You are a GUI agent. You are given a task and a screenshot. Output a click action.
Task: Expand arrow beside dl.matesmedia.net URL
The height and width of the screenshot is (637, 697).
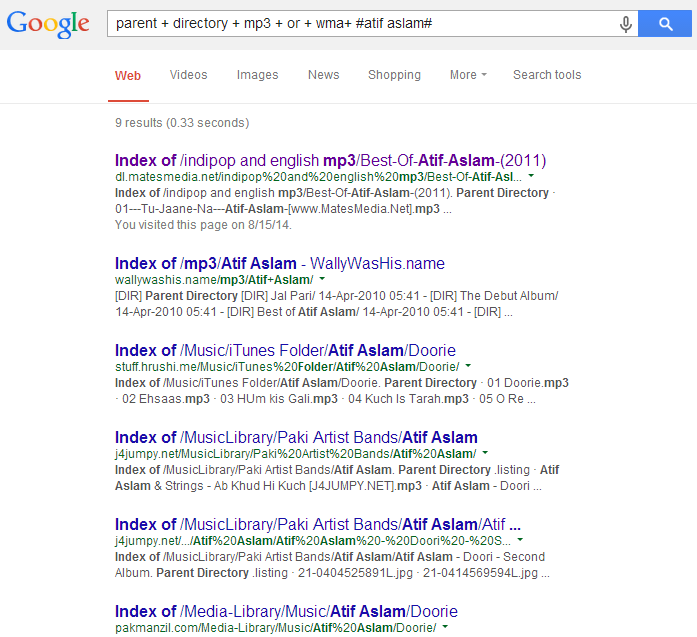pos(531,176)
